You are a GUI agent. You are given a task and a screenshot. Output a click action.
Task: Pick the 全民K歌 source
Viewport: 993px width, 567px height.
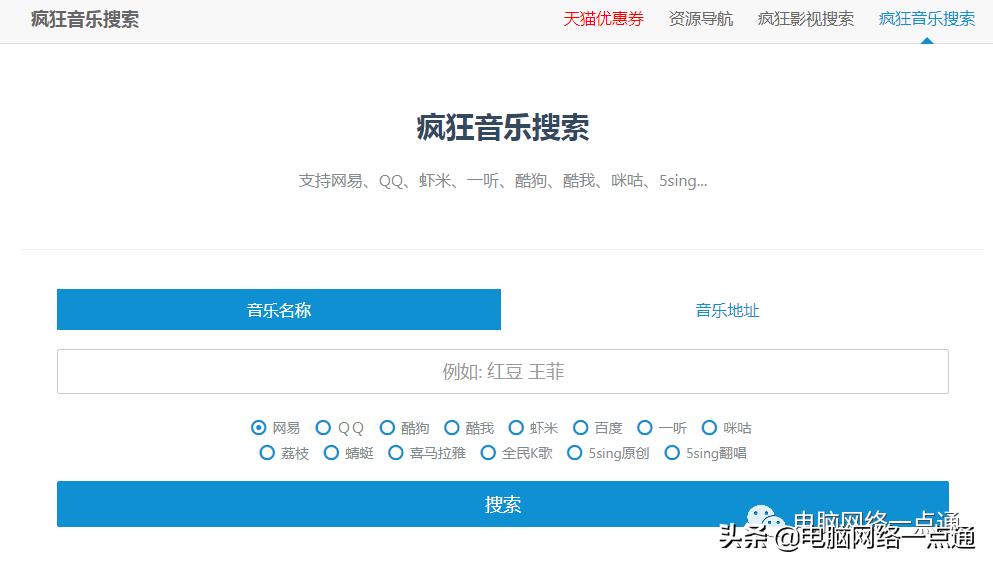click(x=488, y=453)
